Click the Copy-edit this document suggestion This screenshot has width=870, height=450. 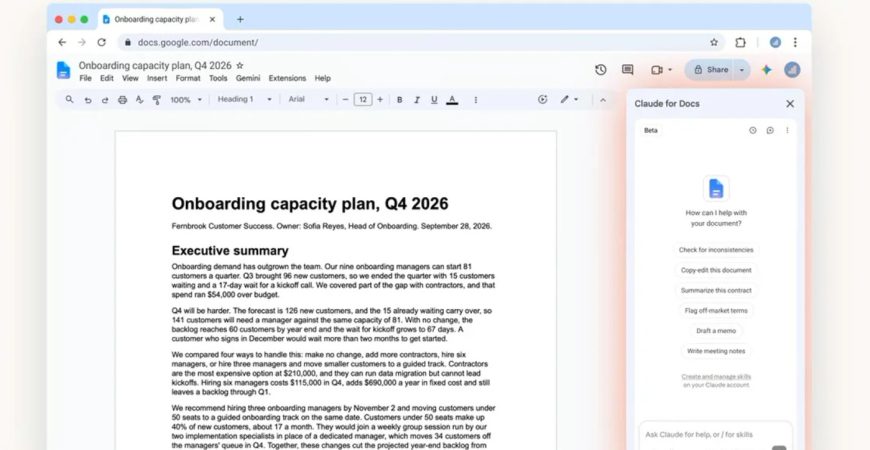coord(716,270)
